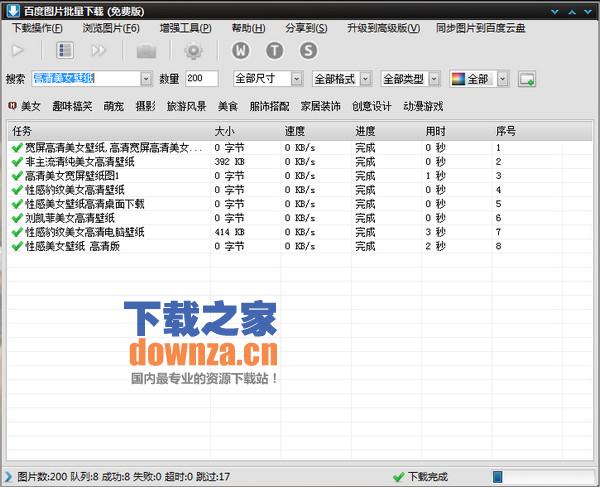Open the 升级到高级版(V) menu
Image resolution: width=600 pixels, height=487 pixels.
pos(383,28)
